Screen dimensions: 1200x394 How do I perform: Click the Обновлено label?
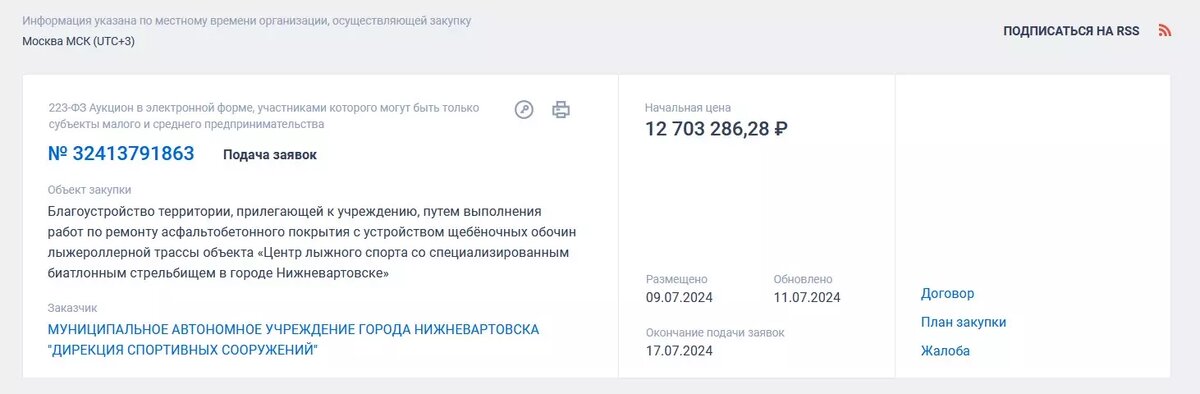click(803, 279)
